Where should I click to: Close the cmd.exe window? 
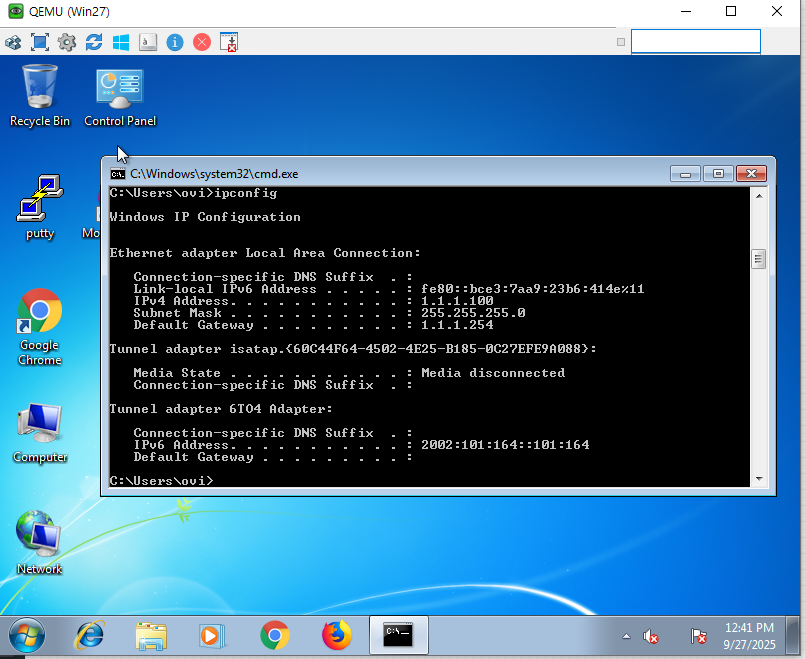click(x=751, y=174)
